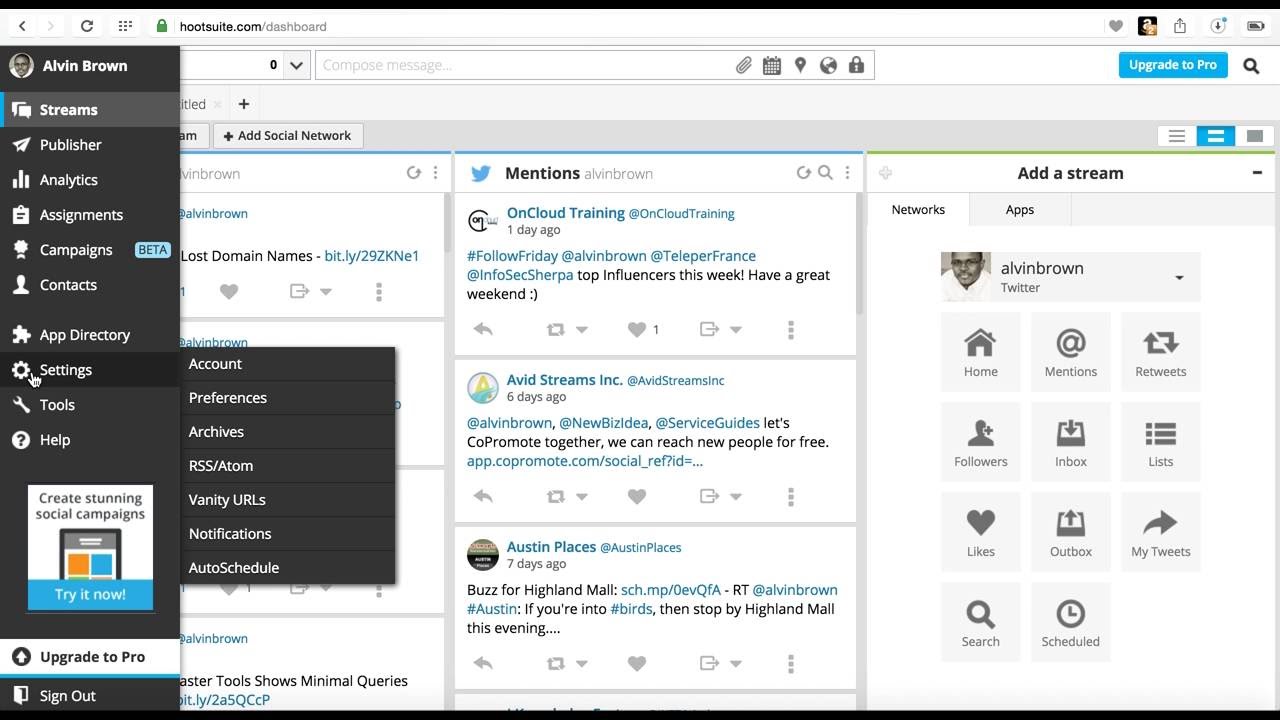Click the location pin icon in compose box
Viewport: 1280px width, 720px height.
pos(800,65)
